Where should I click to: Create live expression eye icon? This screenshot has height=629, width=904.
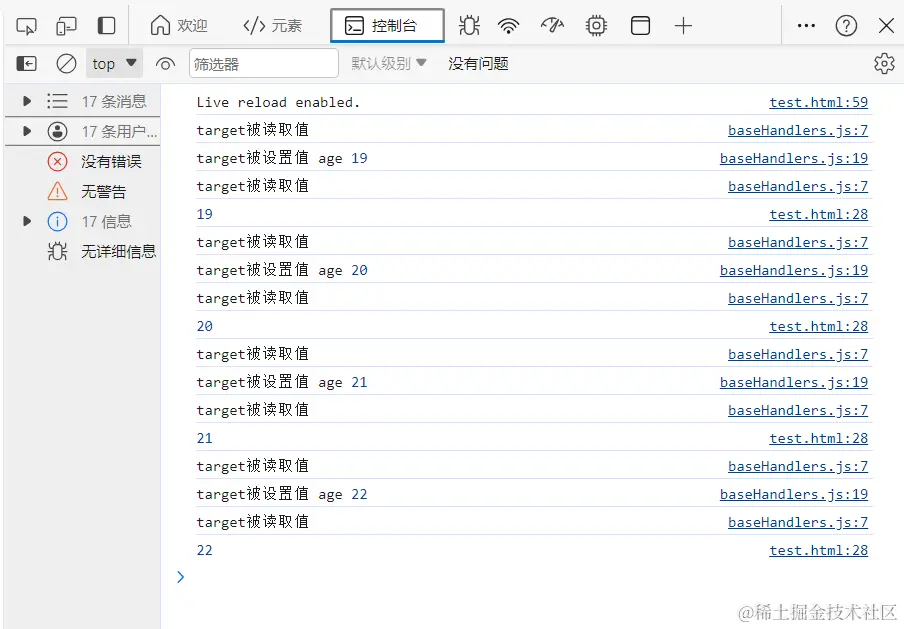click(x=165, y=64)
